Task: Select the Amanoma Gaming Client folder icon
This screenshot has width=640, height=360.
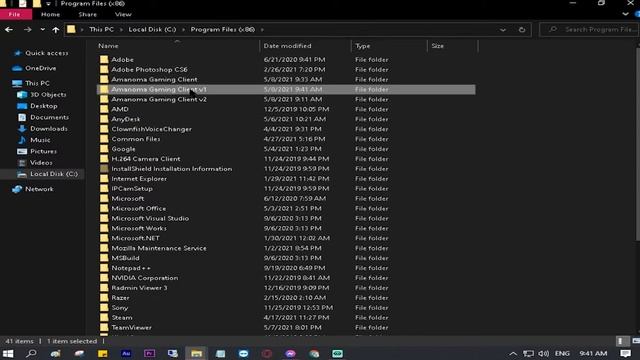Action: (x=104, y=79)
